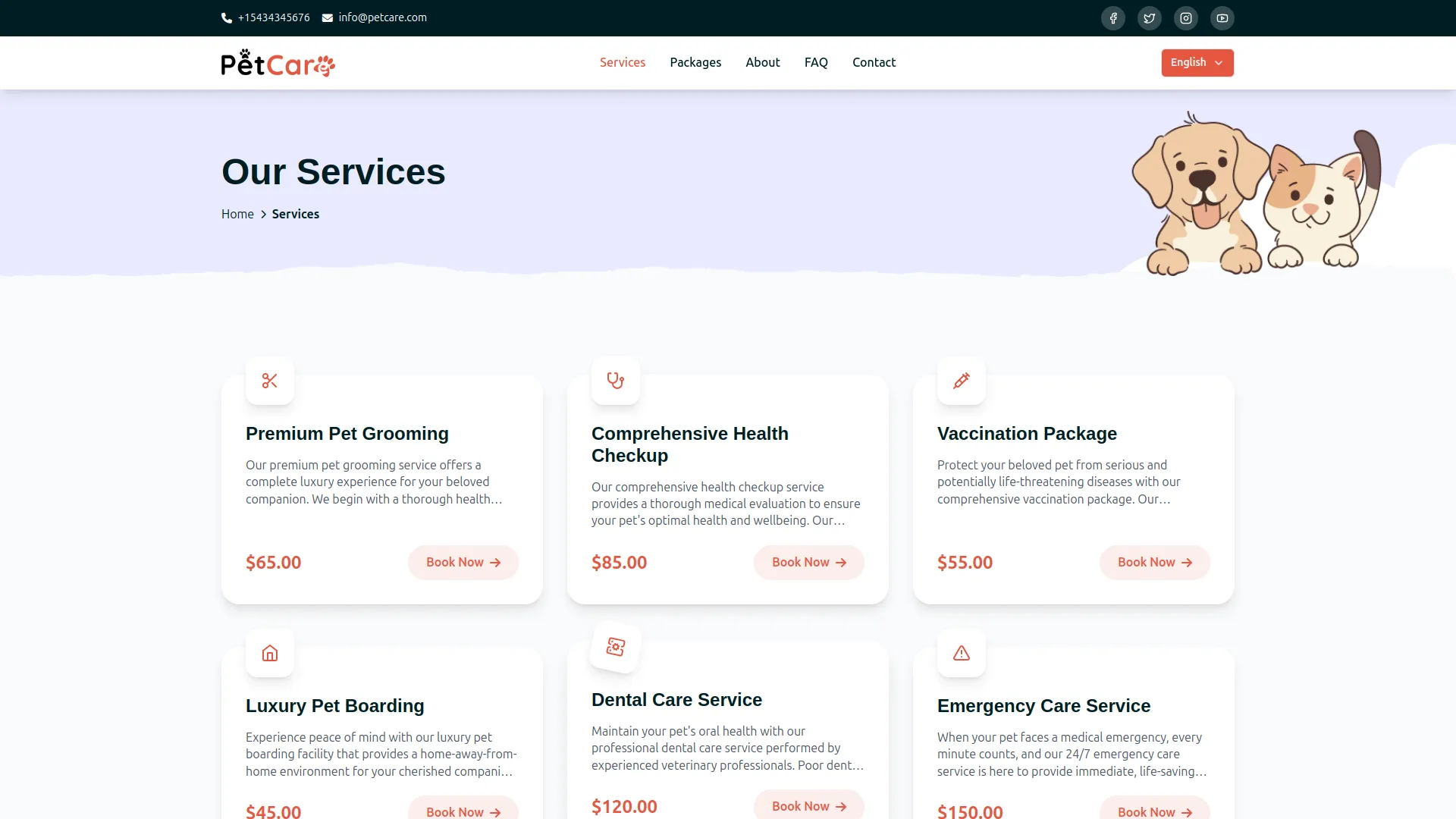Book Now for Luxury Pet Boarding

coord(463,808)
